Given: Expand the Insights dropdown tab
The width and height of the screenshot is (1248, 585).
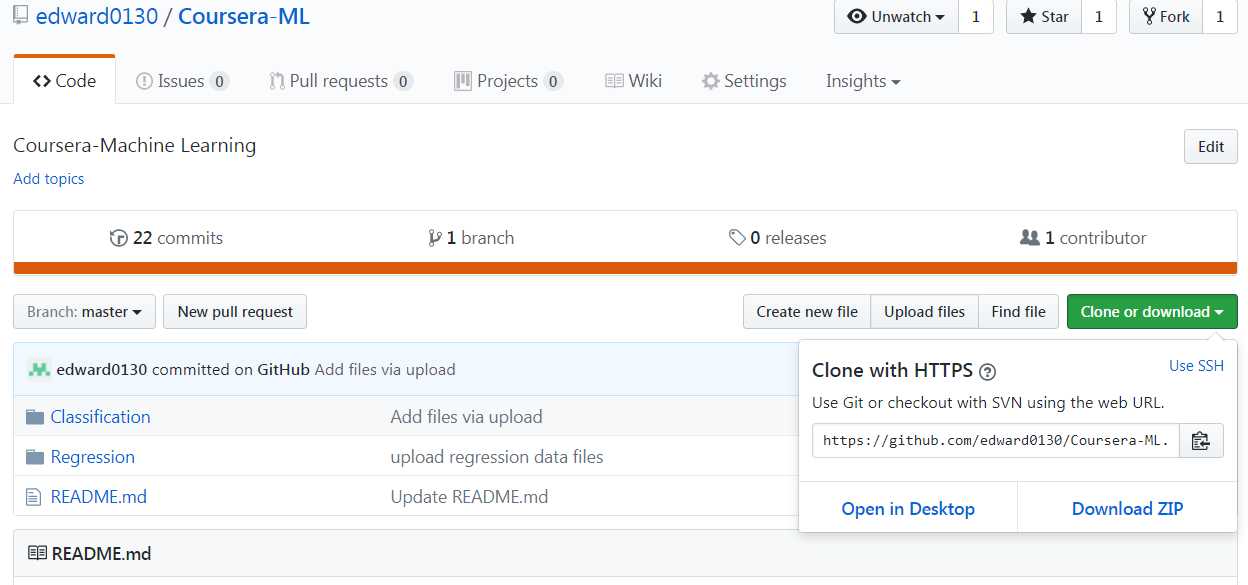Looking at the screenshot, I should (x=863, y=81).
